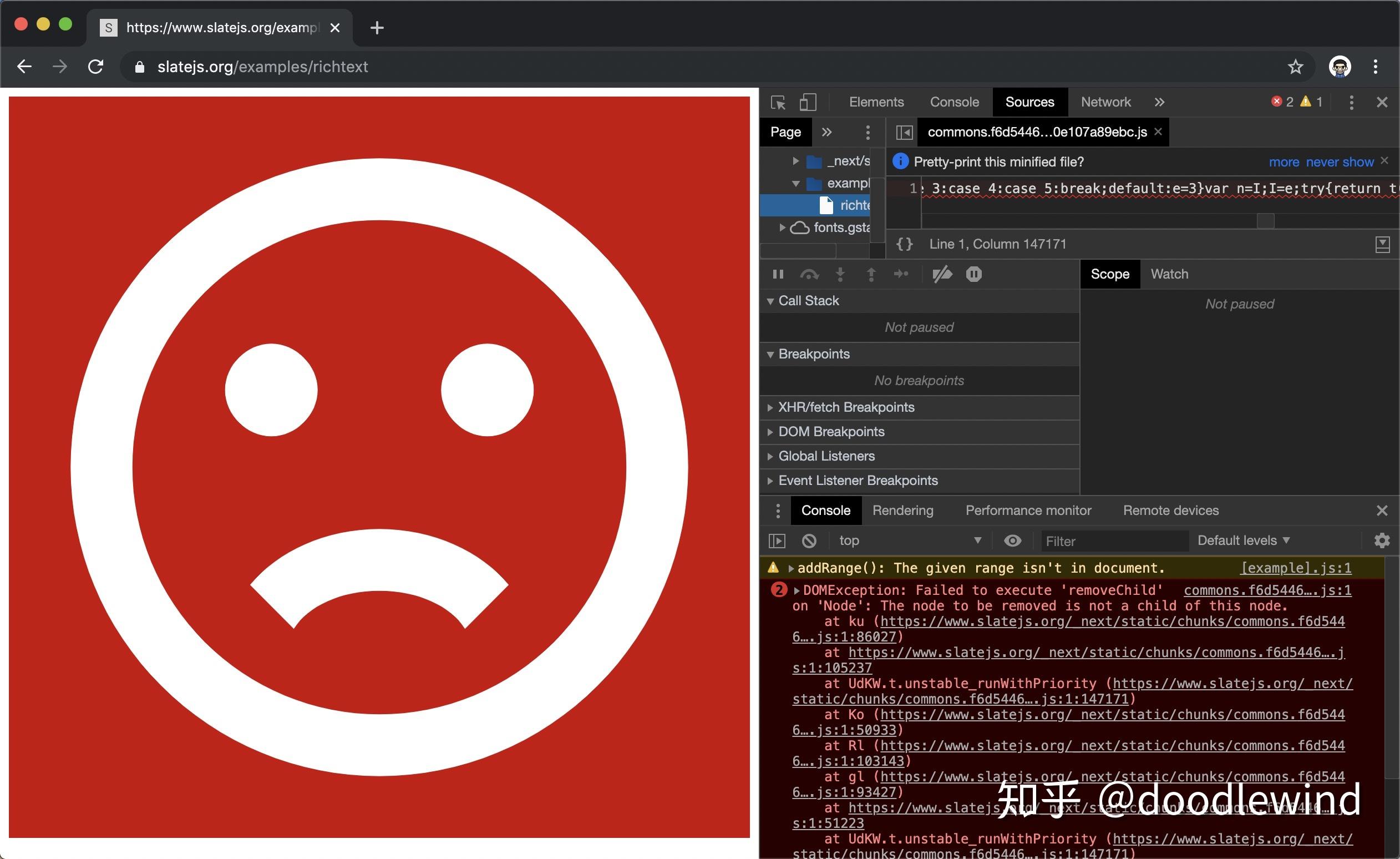Toggle live expression eye icon
The image size is (1400, 859).
[x=1012, y=540]
